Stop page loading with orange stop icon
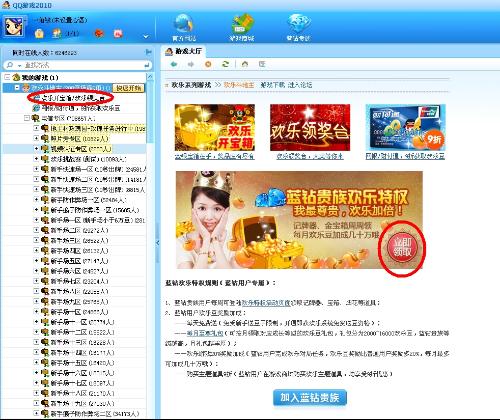Viewport: 500px width, 420px height. (x=208, y=64)
